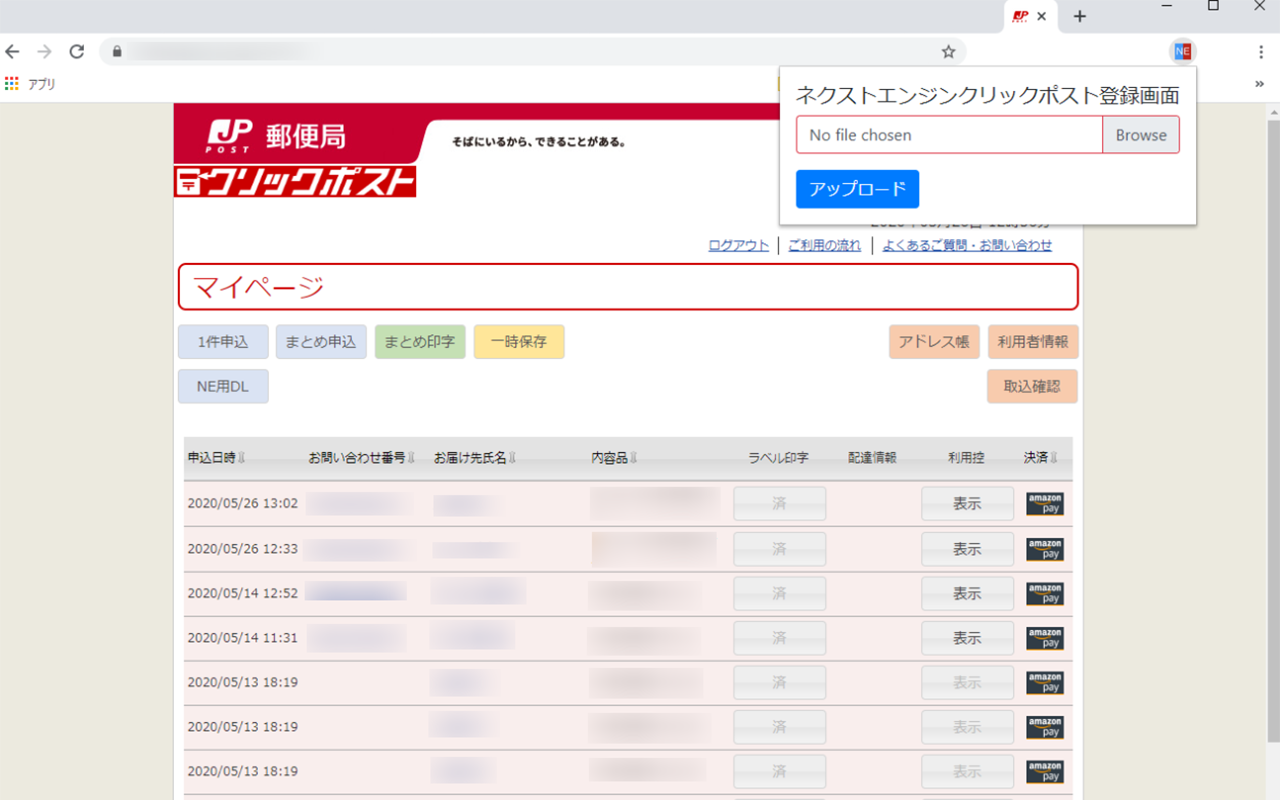
Task: Expand the bookmarks overflow chevron
Action: click(1259, 85)
